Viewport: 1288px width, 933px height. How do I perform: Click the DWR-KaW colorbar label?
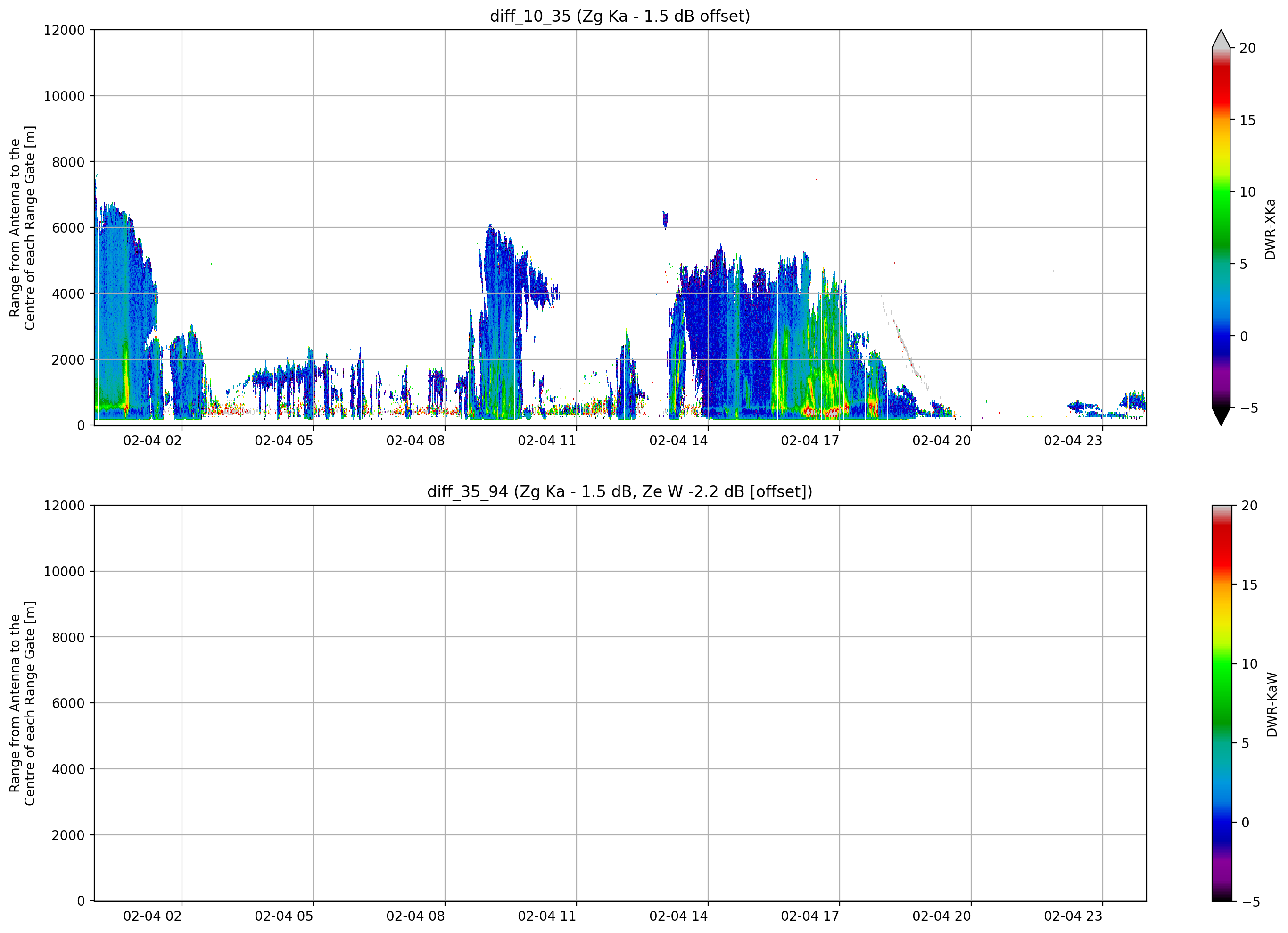pyautogui.click(x=1272, y=705)
